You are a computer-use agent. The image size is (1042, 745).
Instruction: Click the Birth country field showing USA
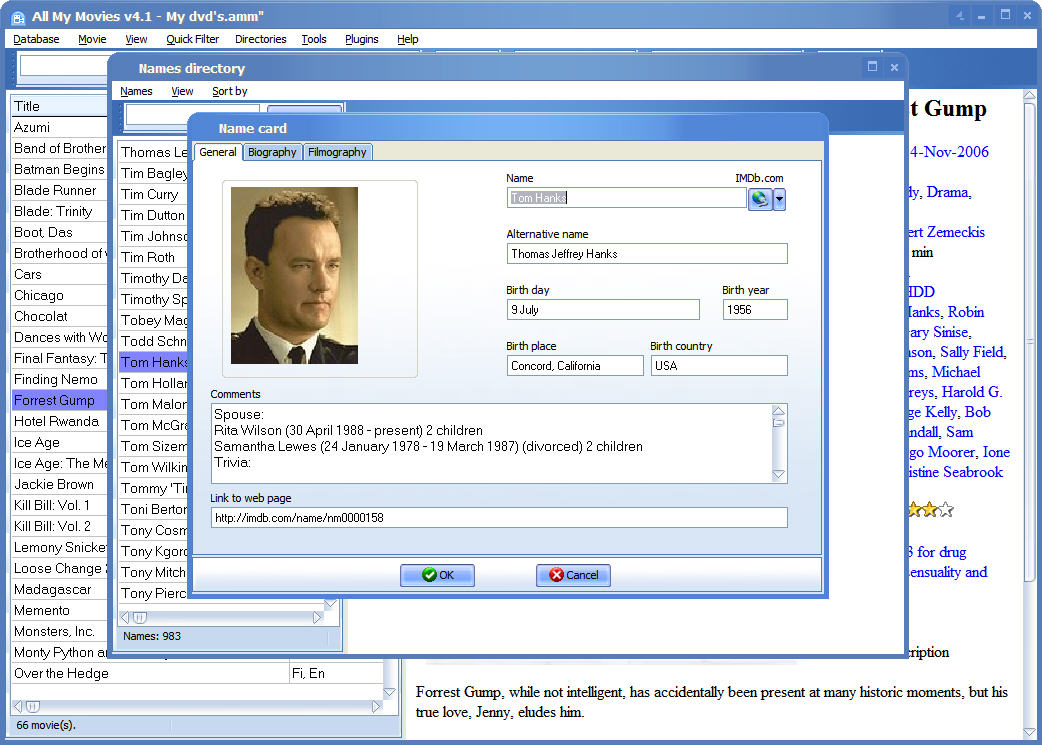719,366
